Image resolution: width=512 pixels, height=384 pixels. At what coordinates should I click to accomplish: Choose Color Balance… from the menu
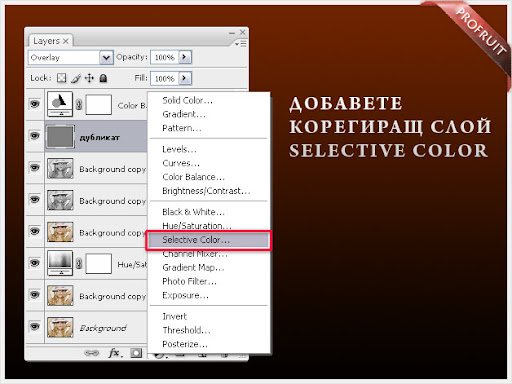click(193, 177)
